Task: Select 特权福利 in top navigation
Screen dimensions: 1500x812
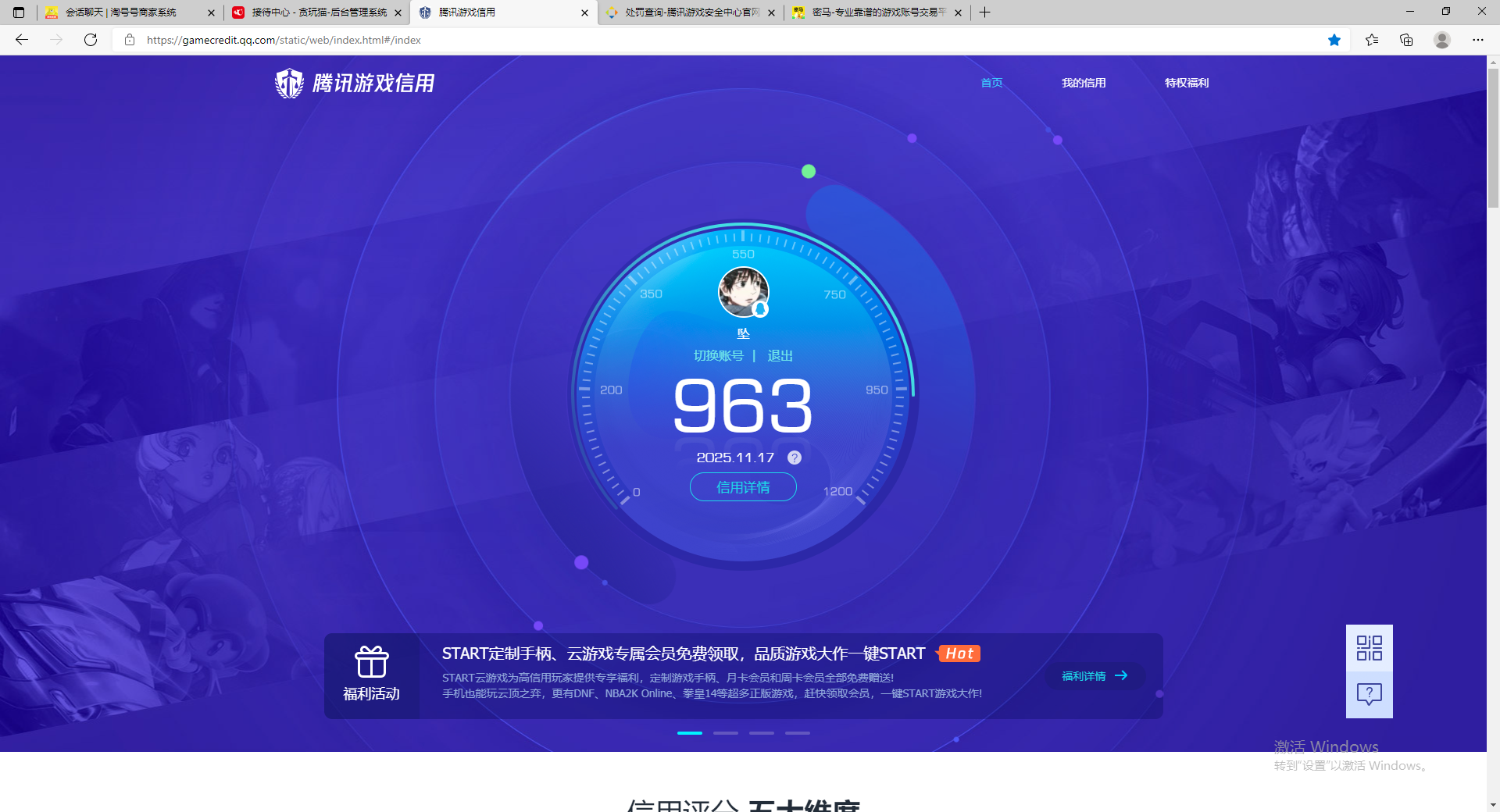Action: [1186, 83]
